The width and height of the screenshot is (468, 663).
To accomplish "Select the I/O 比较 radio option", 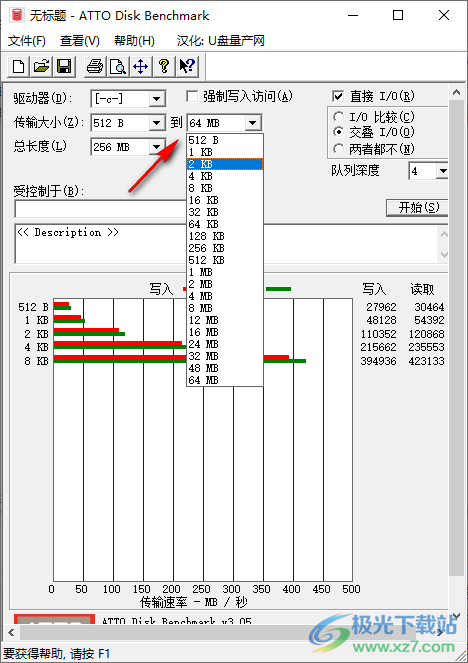I will click(x=338, y=116).
